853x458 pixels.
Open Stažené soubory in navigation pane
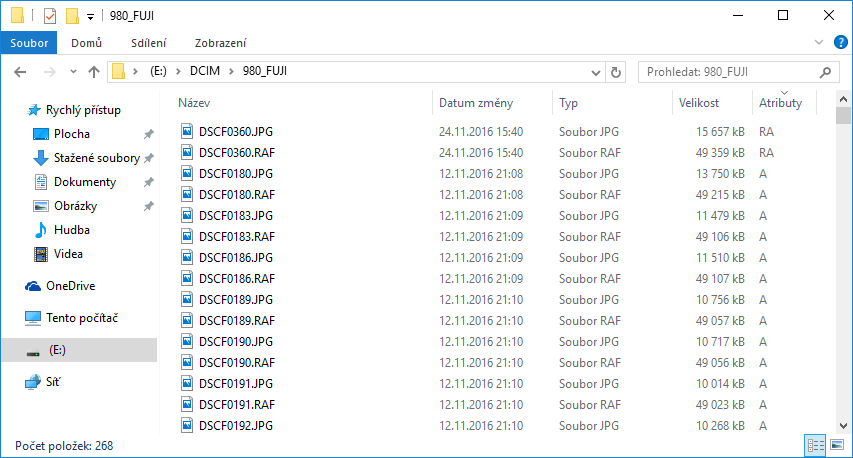click(97, 158)
